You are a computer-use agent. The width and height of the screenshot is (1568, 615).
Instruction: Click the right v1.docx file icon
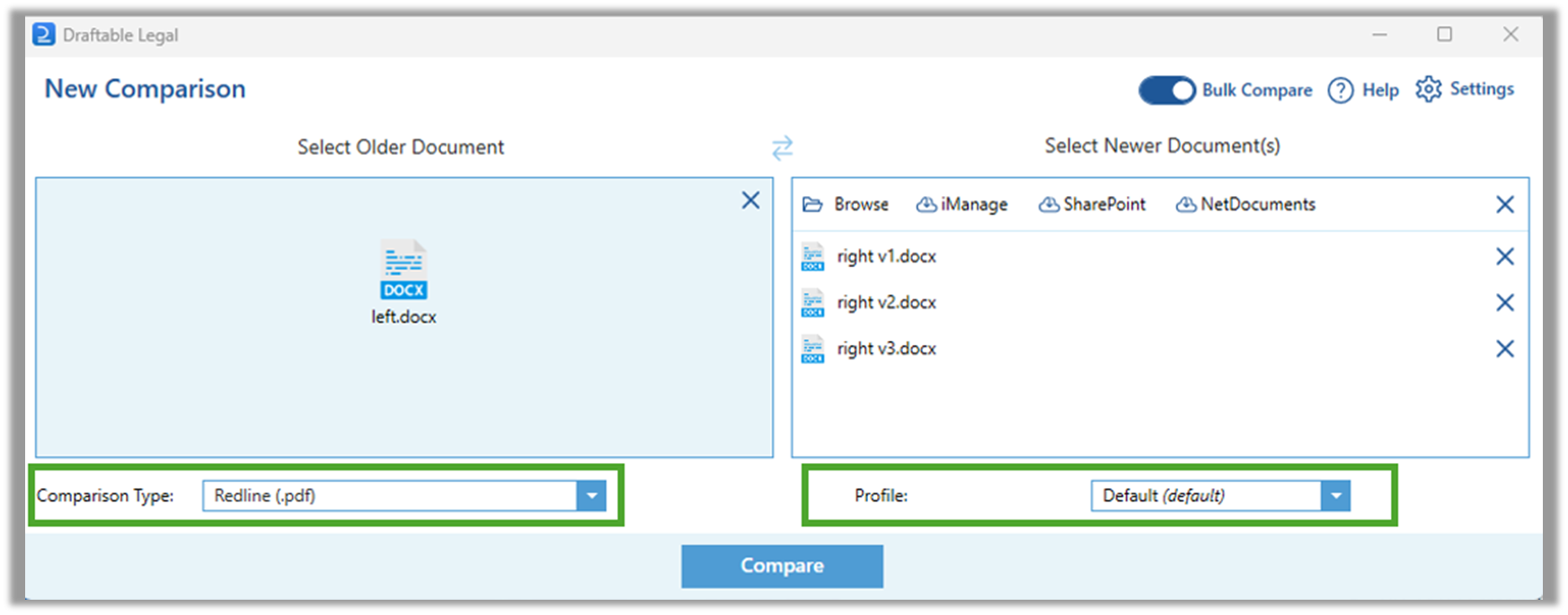coord(812,257)
